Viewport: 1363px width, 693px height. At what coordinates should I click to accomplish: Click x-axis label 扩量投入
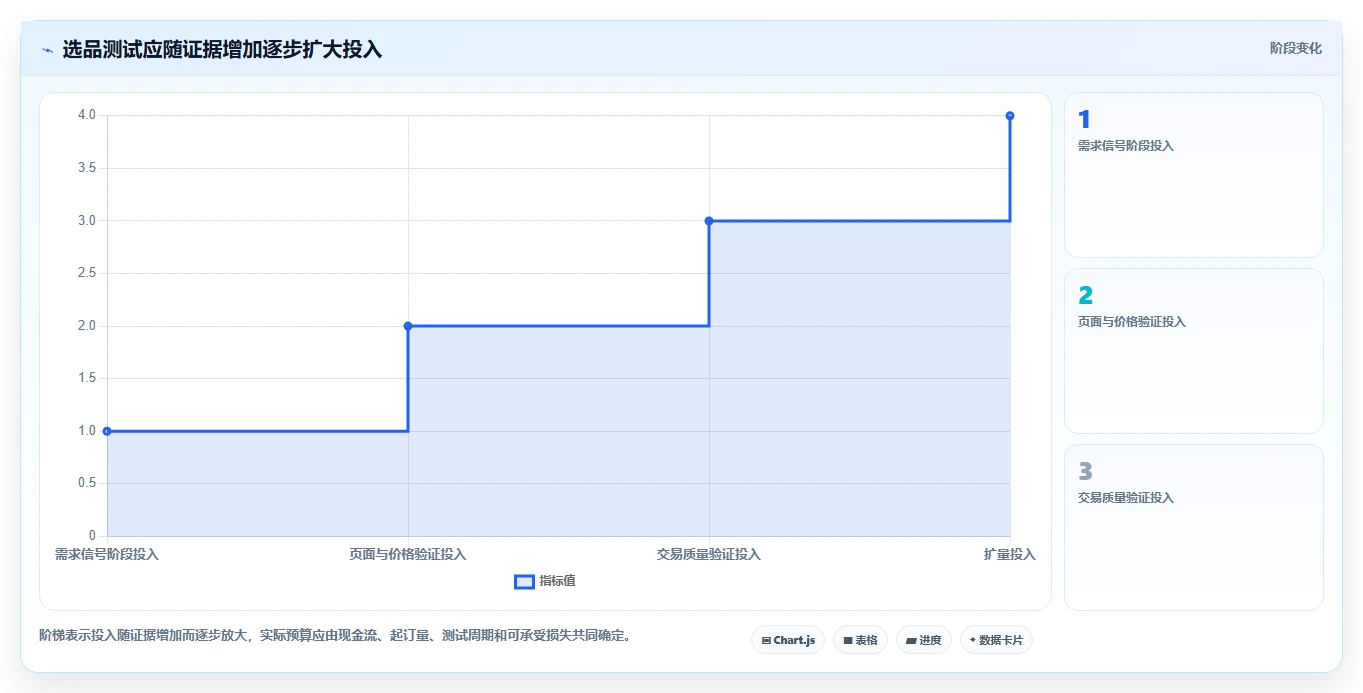click(x=1010, y=554)
